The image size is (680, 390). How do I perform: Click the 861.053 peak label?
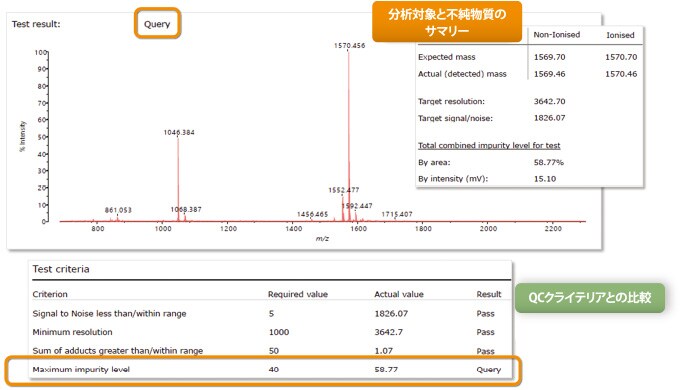118,210
